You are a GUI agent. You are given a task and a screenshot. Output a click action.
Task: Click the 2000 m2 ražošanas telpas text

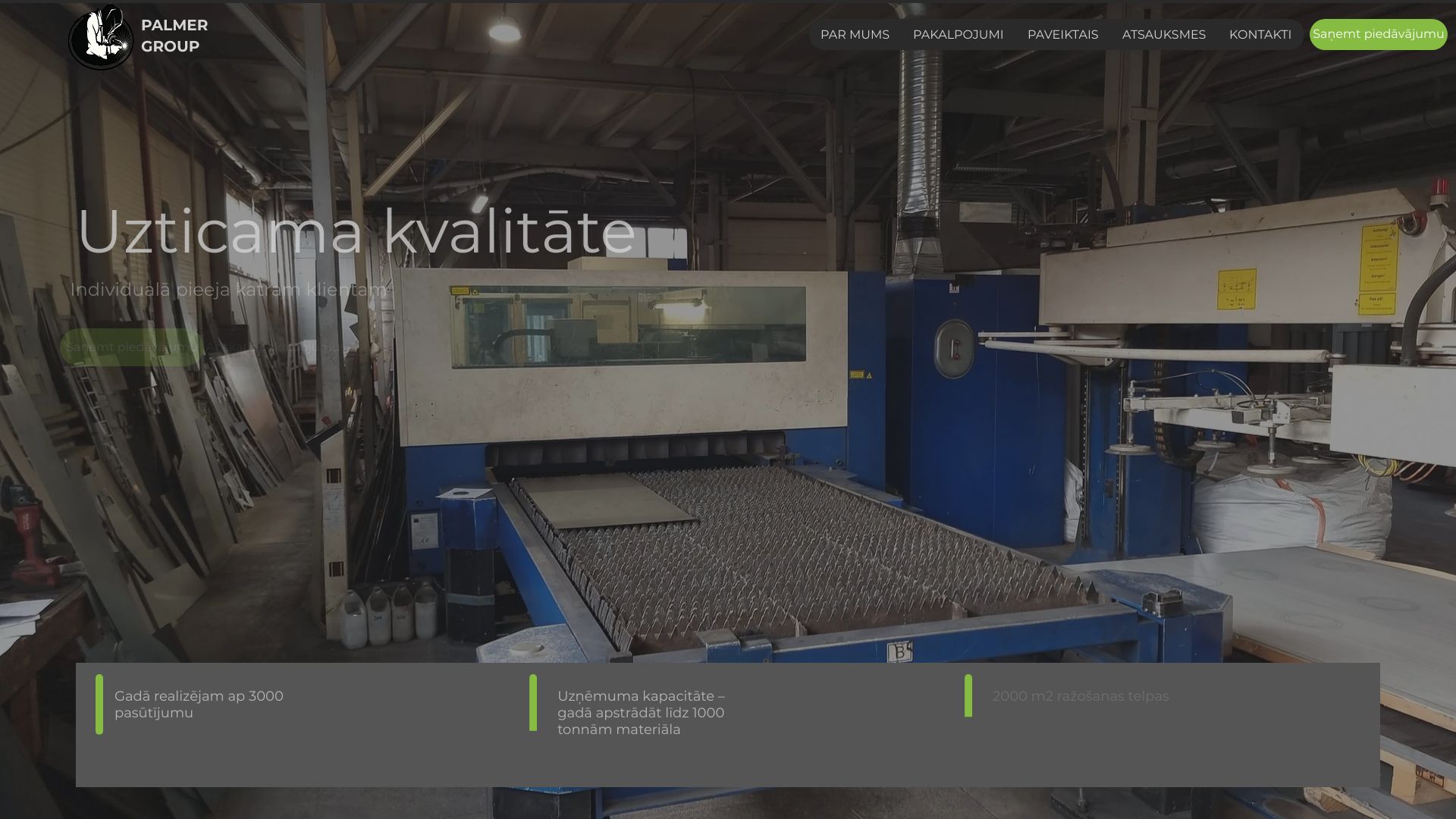click(1081, 696)
